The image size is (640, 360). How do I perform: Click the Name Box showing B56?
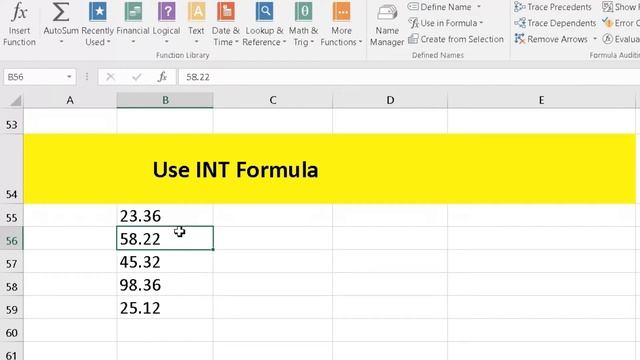(34, 77)
